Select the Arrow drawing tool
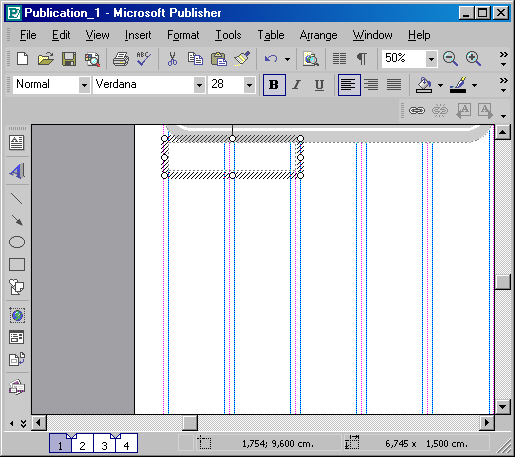Viewport: 515px width, 457px height. click(17, 220)
